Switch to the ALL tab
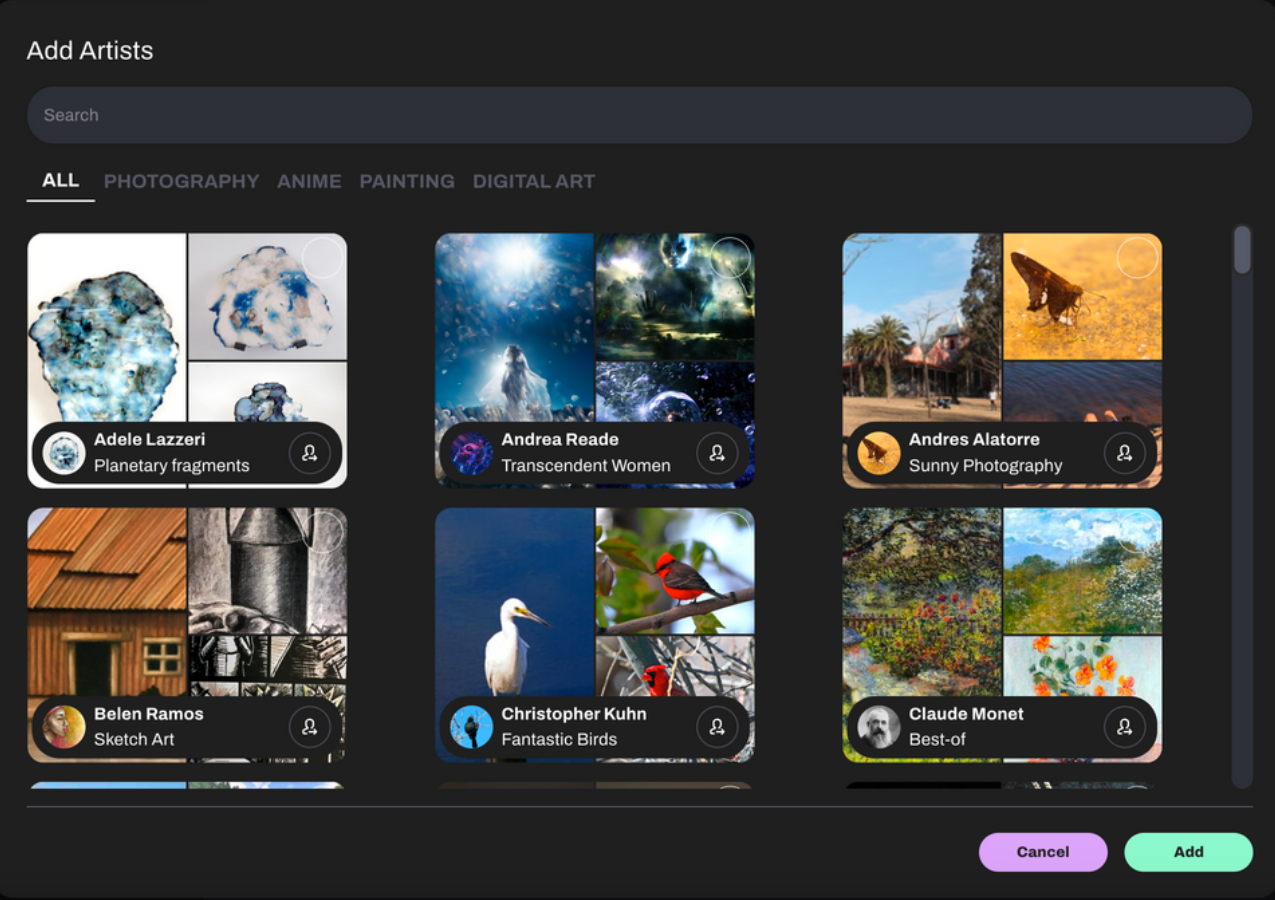 [60, 181]
